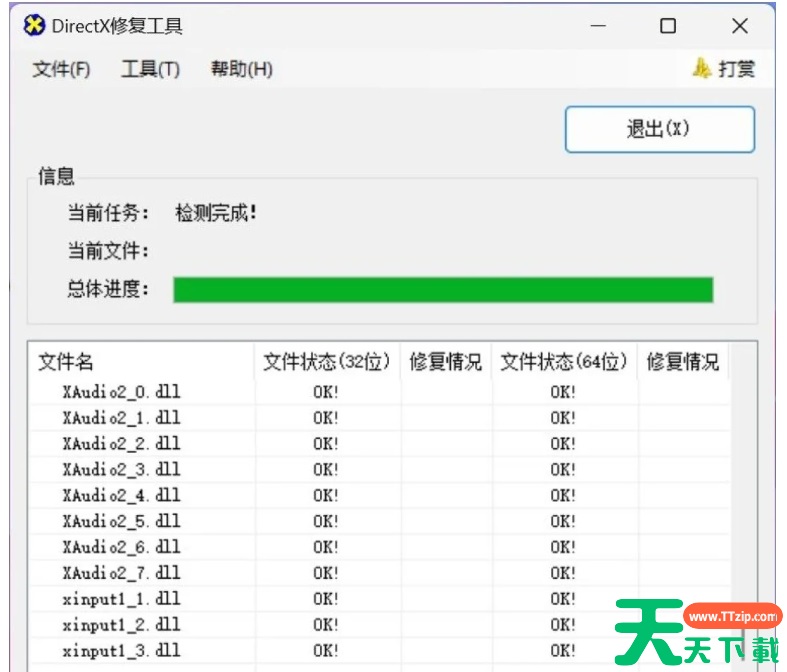Viewport: 787px width, 672px height.
Task: Select the xinput1_2.dll row
Action: [x=121, y=625]
